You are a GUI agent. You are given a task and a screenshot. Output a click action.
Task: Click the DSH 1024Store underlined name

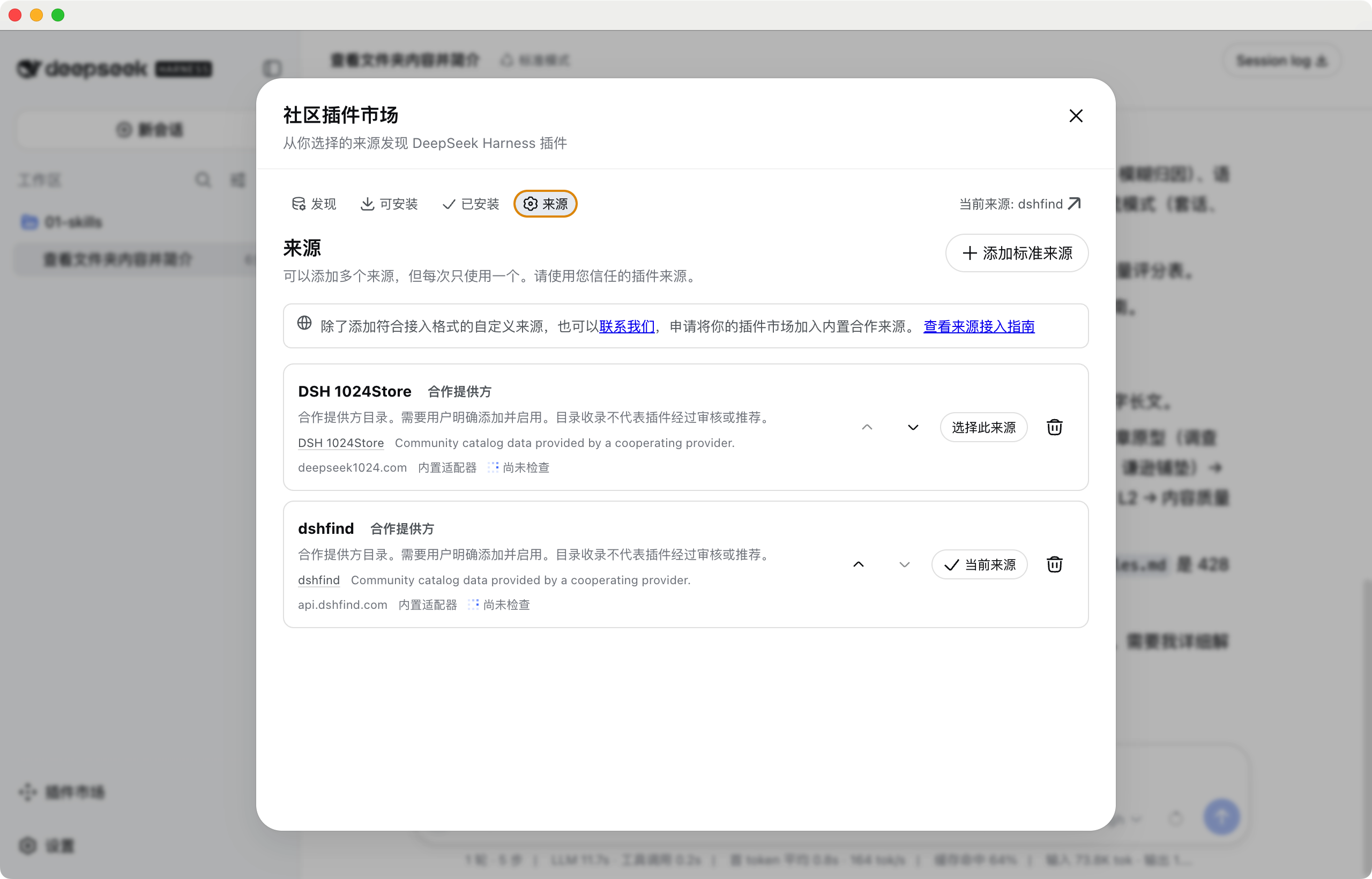341,443
